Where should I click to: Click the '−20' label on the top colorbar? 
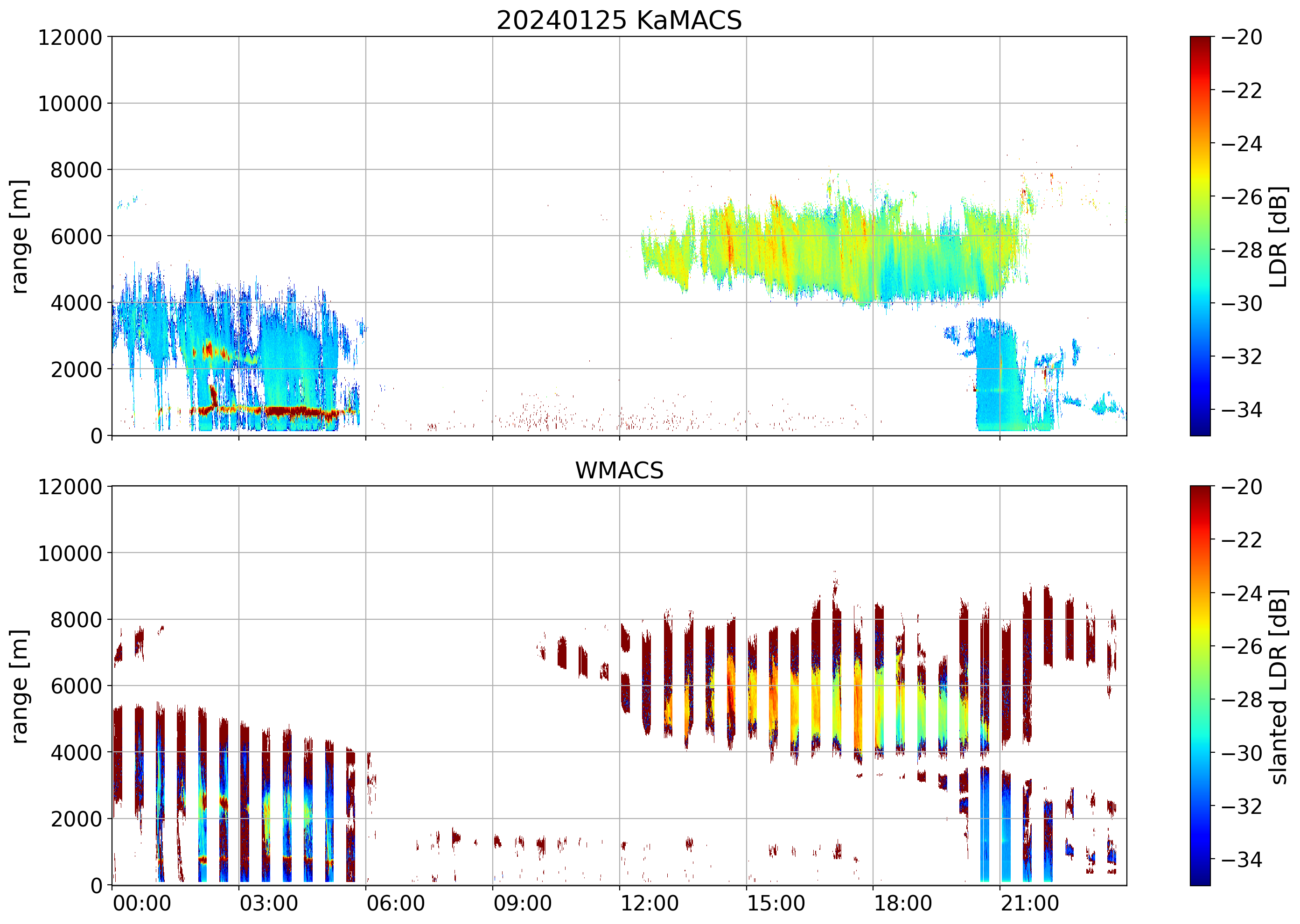(1241, 37)
